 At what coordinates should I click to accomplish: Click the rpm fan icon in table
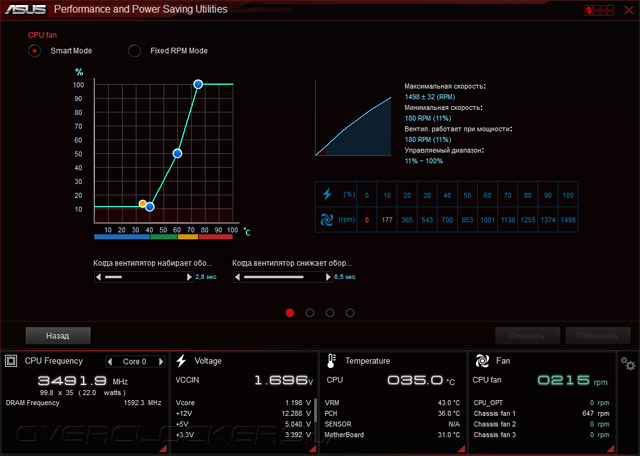[x=327, y=220]
